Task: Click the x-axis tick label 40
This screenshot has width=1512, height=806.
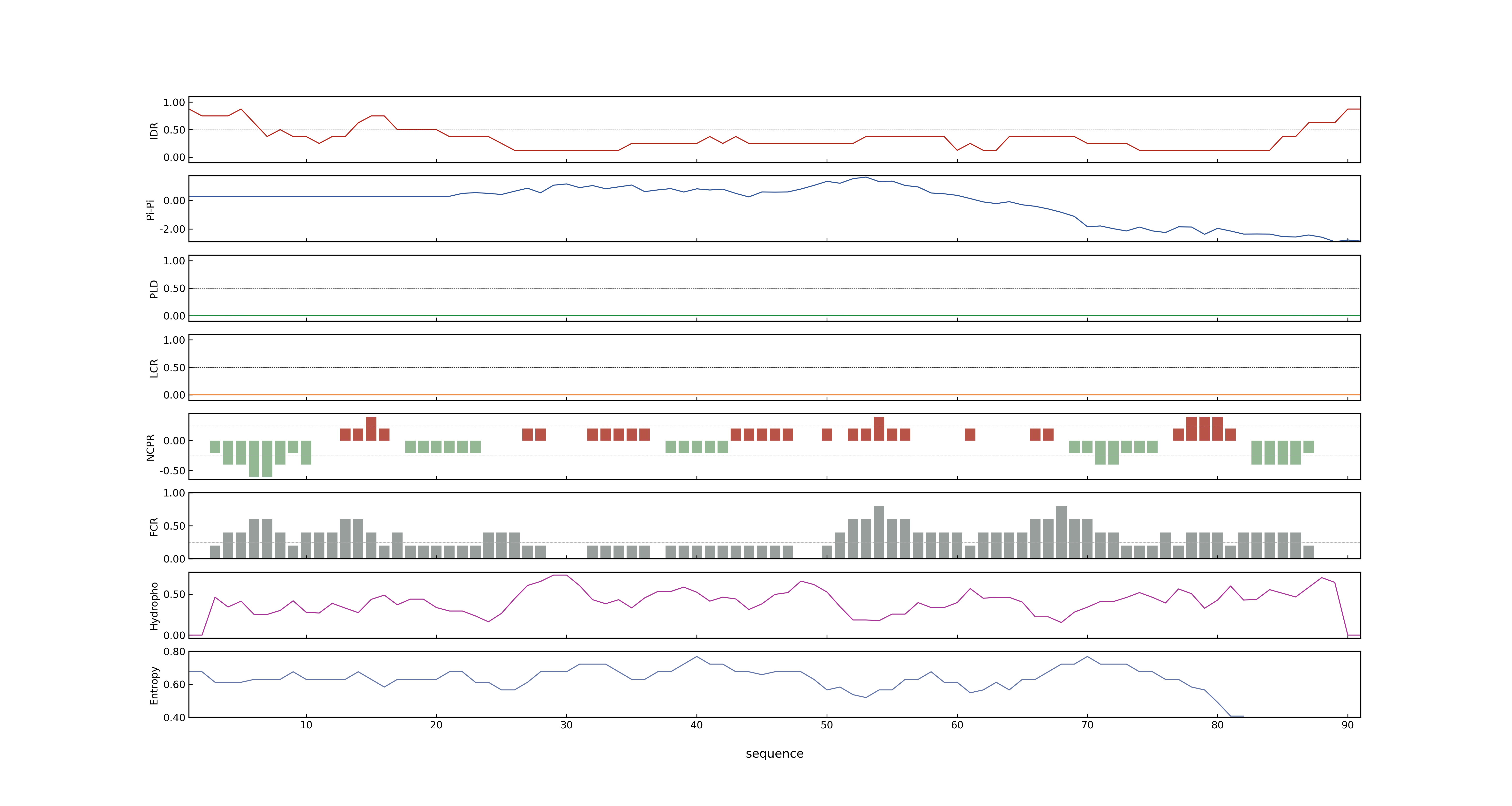Action: 697,725
